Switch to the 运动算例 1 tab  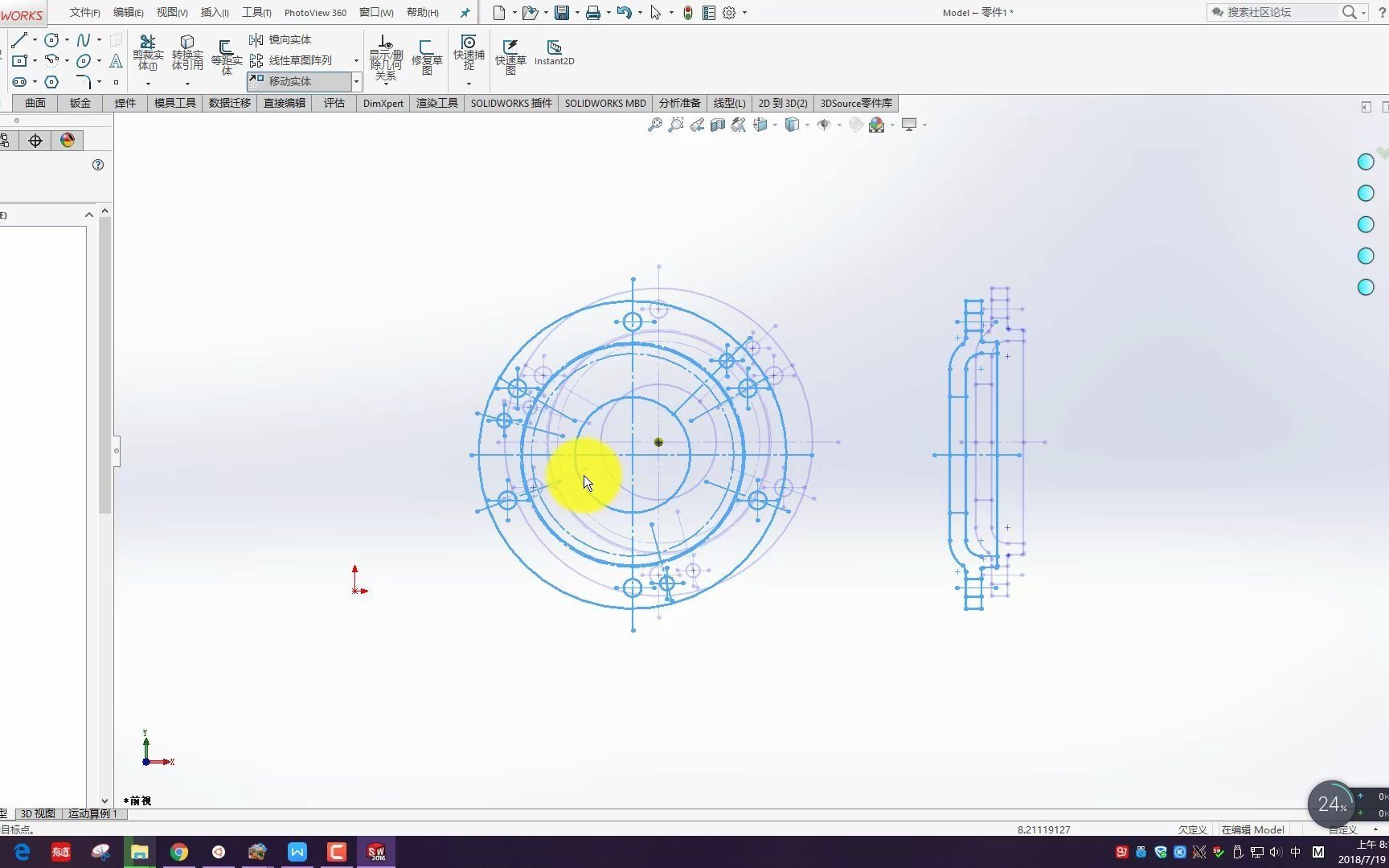pos(92,813)
